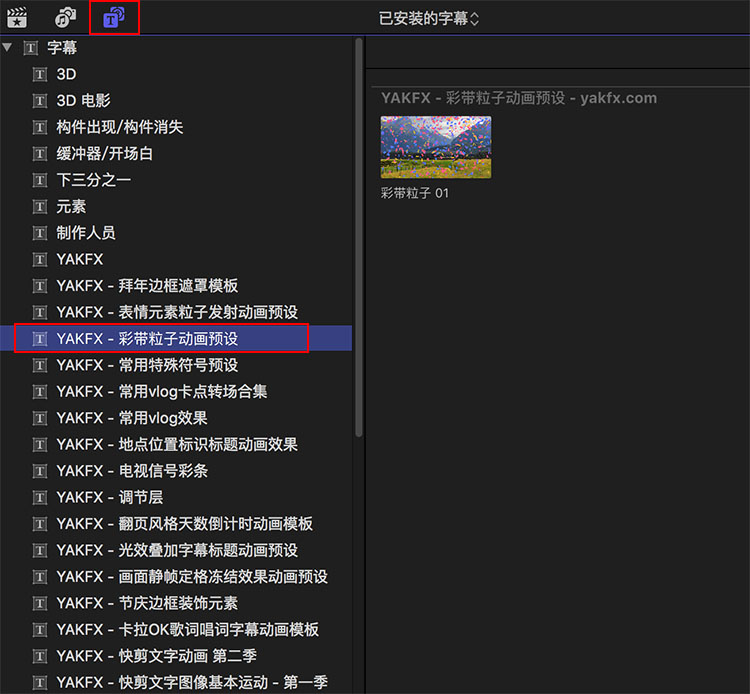Screen dimensions: 750x694
Task: Click the T icon beside YAKFX - 彩带粒子动画预设
Action: click(40, 339)
